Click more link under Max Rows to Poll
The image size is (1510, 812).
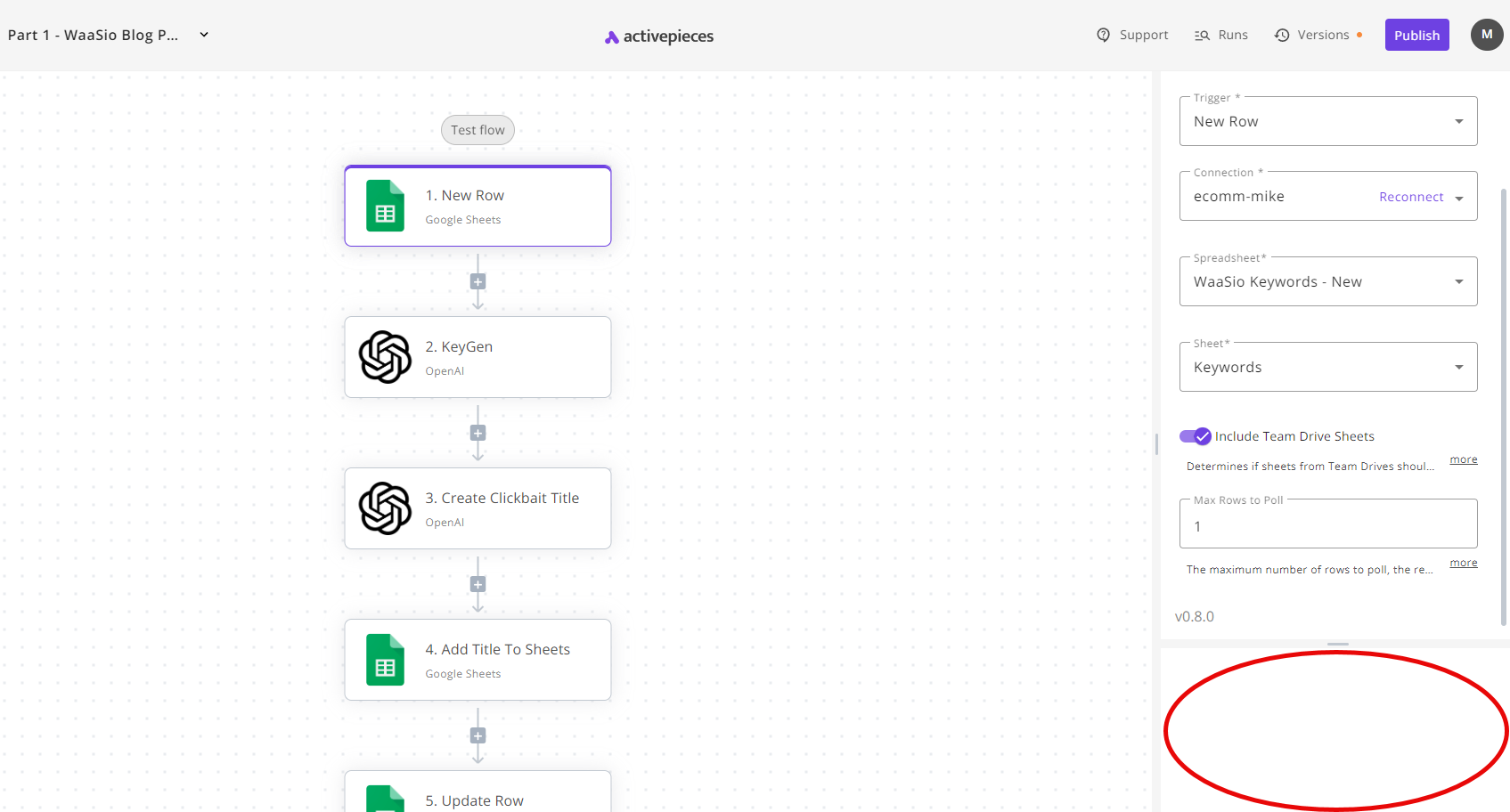point(1463,563)
